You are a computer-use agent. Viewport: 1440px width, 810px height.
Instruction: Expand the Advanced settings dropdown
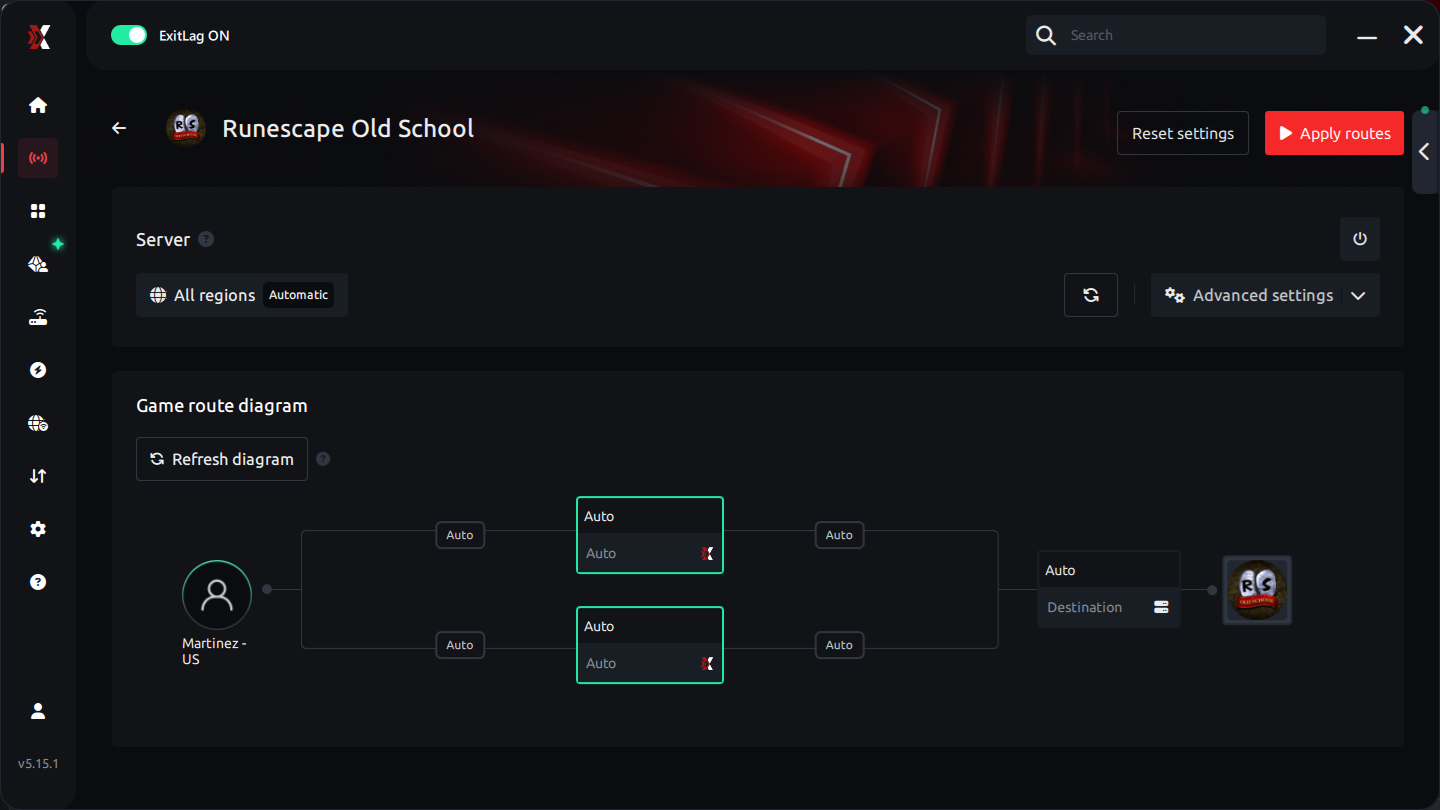coord(1265,295)
